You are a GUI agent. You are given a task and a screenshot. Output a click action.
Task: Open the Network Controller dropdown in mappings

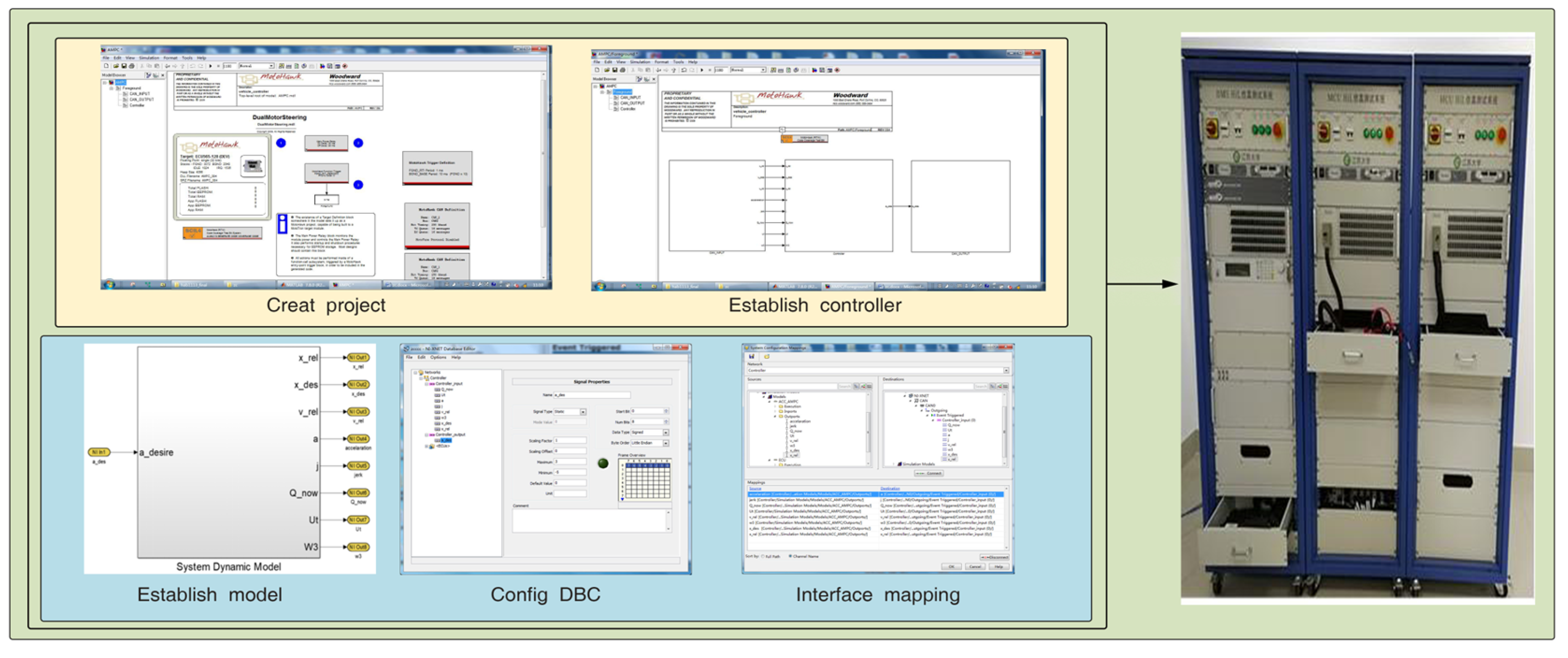pos(1006,370)
